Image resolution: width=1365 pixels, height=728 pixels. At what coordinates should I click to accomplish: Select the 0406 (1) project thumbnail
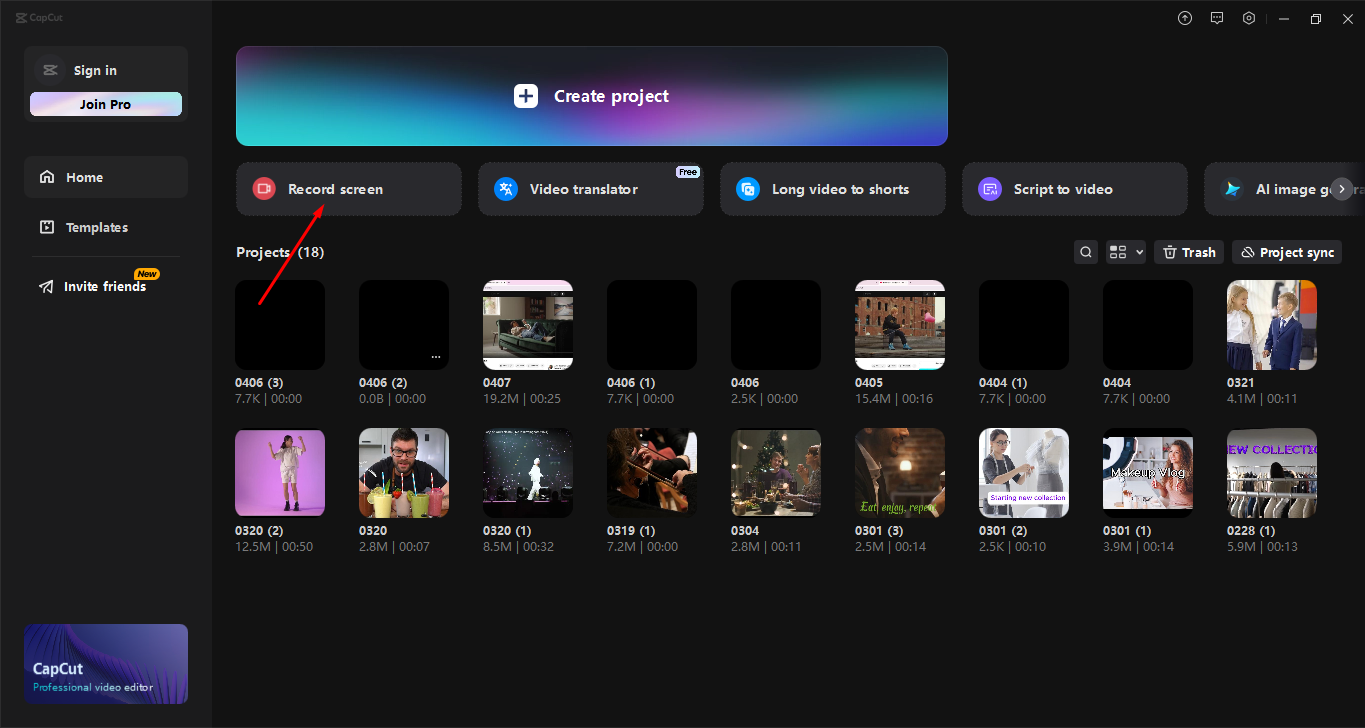652,325
